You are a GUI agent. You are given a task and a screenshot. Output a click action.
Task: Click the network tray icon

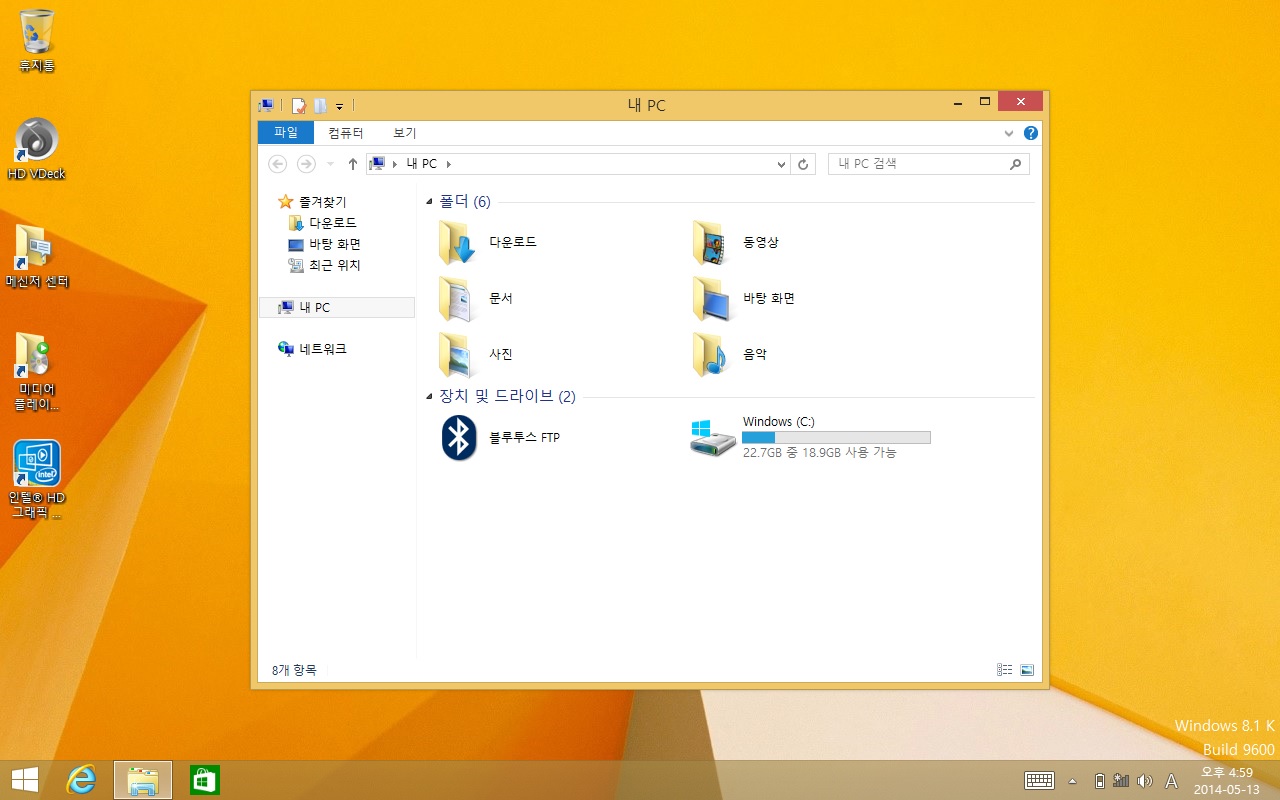pyautogui.click(x=1121, y=780)
